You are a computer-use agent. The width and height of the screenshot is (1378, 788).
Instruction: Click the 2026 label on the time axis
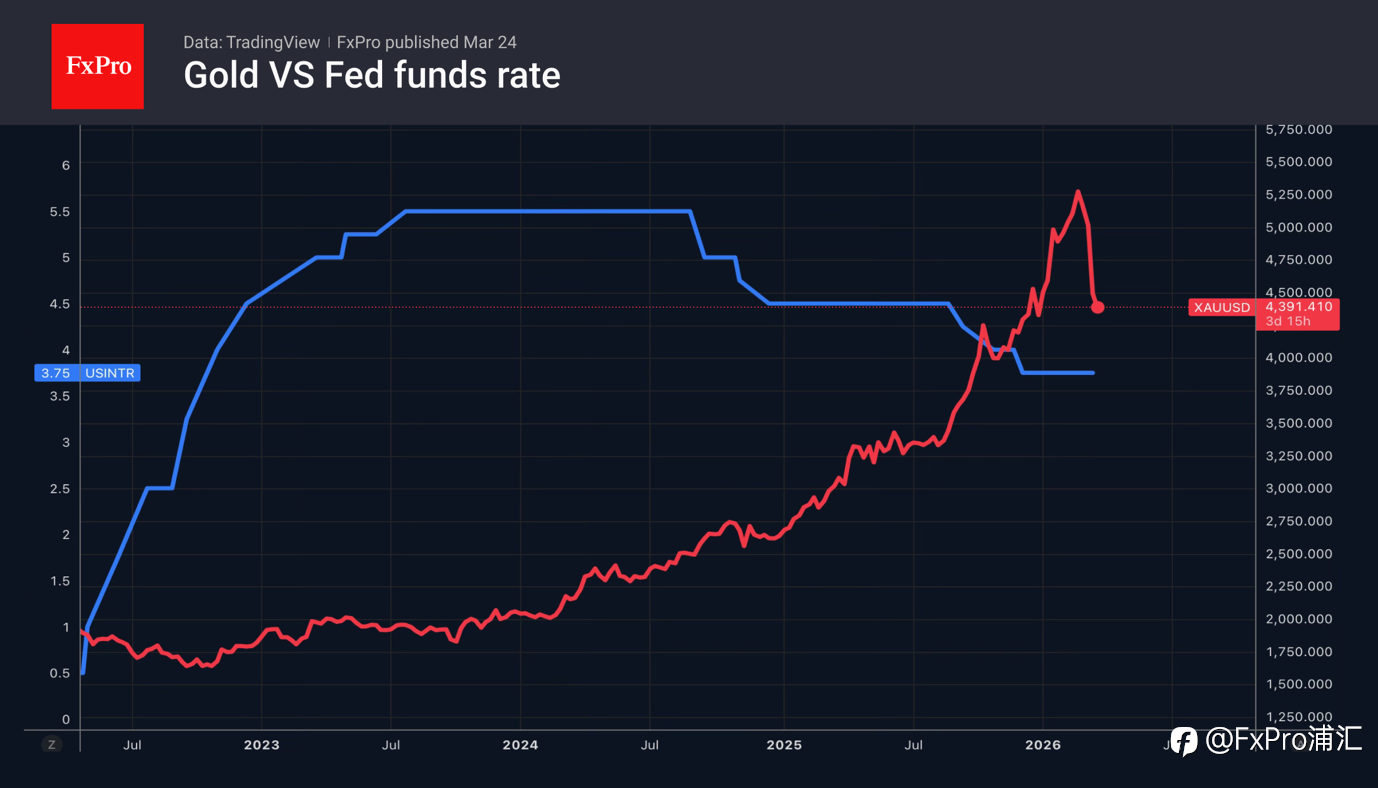point(1043,745)
